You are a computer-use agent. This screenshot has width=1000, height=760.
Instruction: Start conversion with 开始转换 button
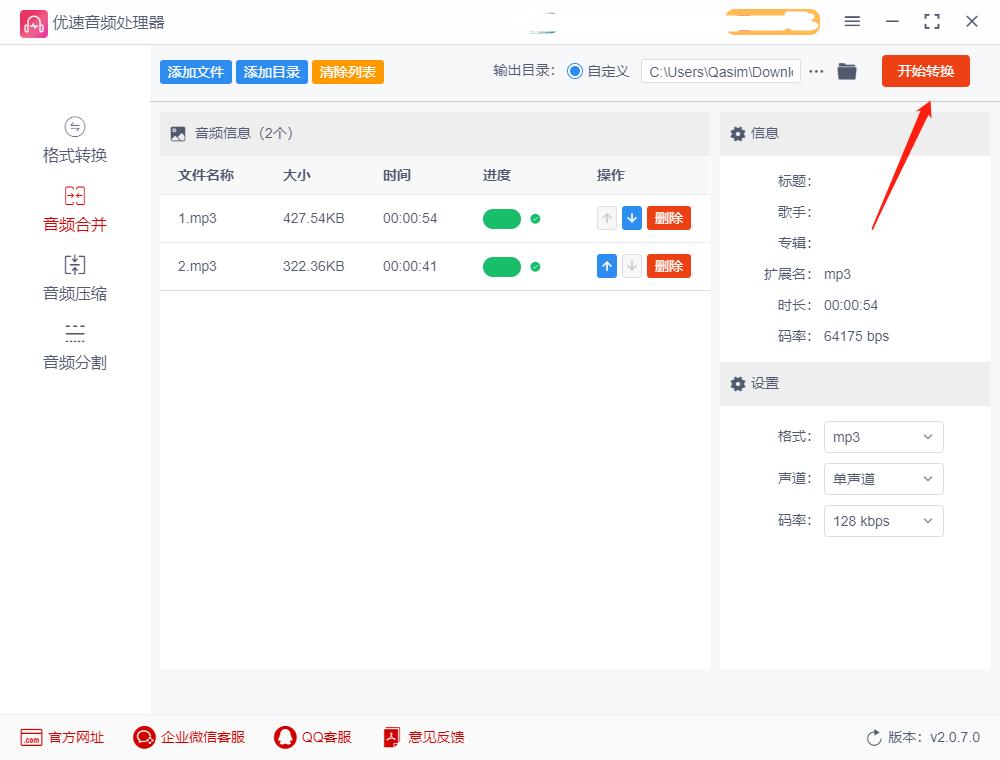[x=925, y=71]
